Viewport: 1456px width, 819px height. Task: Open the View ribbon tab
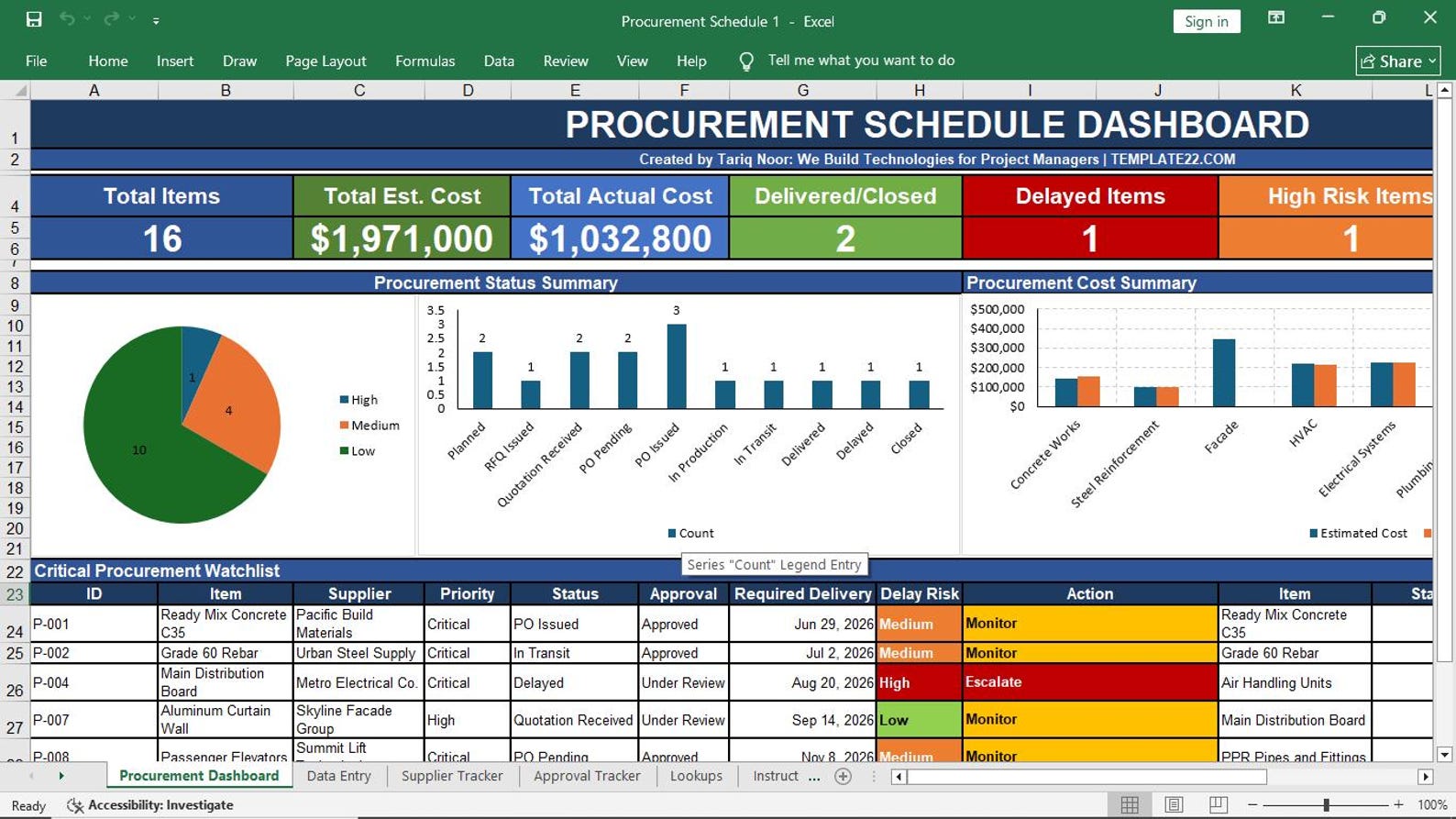point(633,61)
